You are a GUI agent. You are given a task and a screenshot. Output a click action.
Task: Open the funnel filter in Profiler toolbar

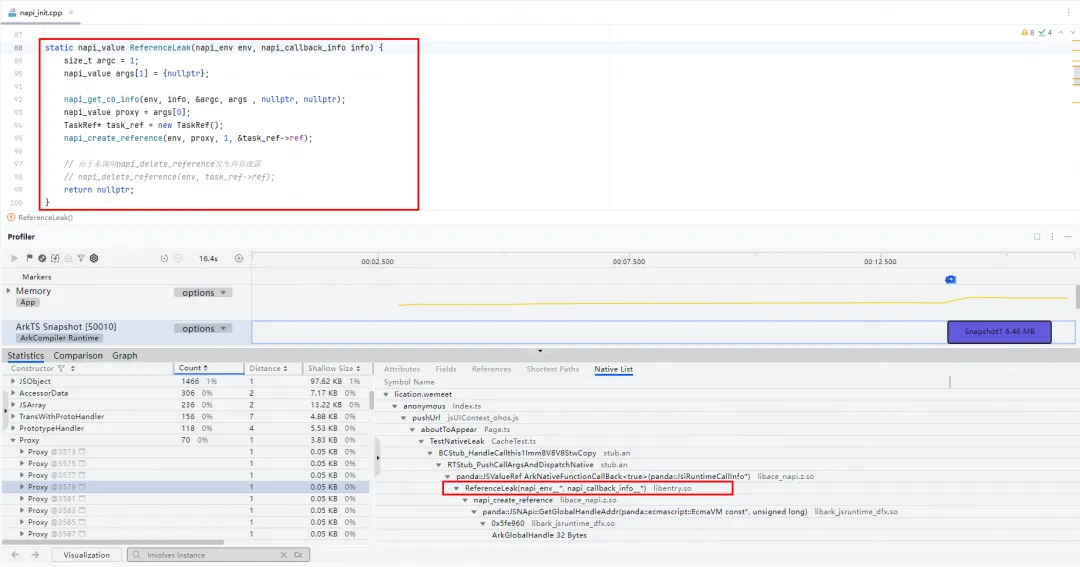(81, 258)
